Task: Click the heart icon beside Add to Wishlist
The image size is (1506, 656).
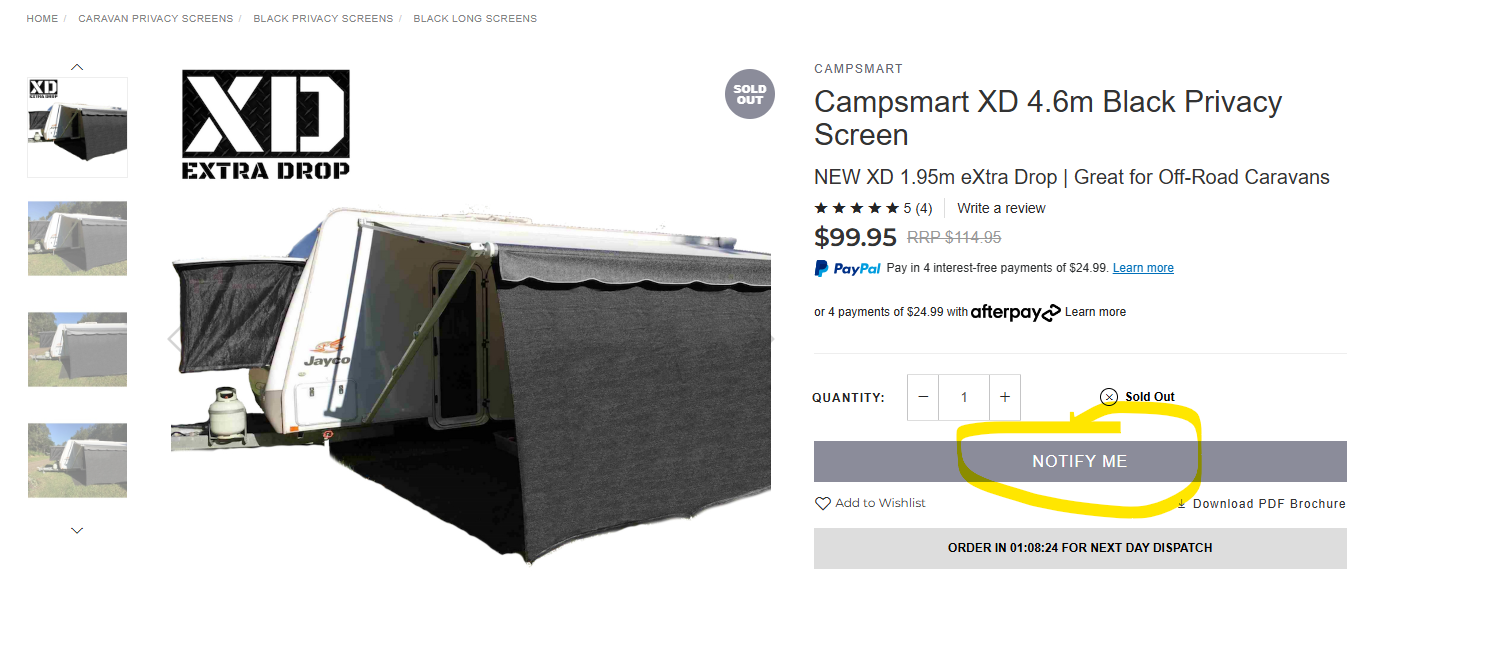Action: click(x=823, y=503)
